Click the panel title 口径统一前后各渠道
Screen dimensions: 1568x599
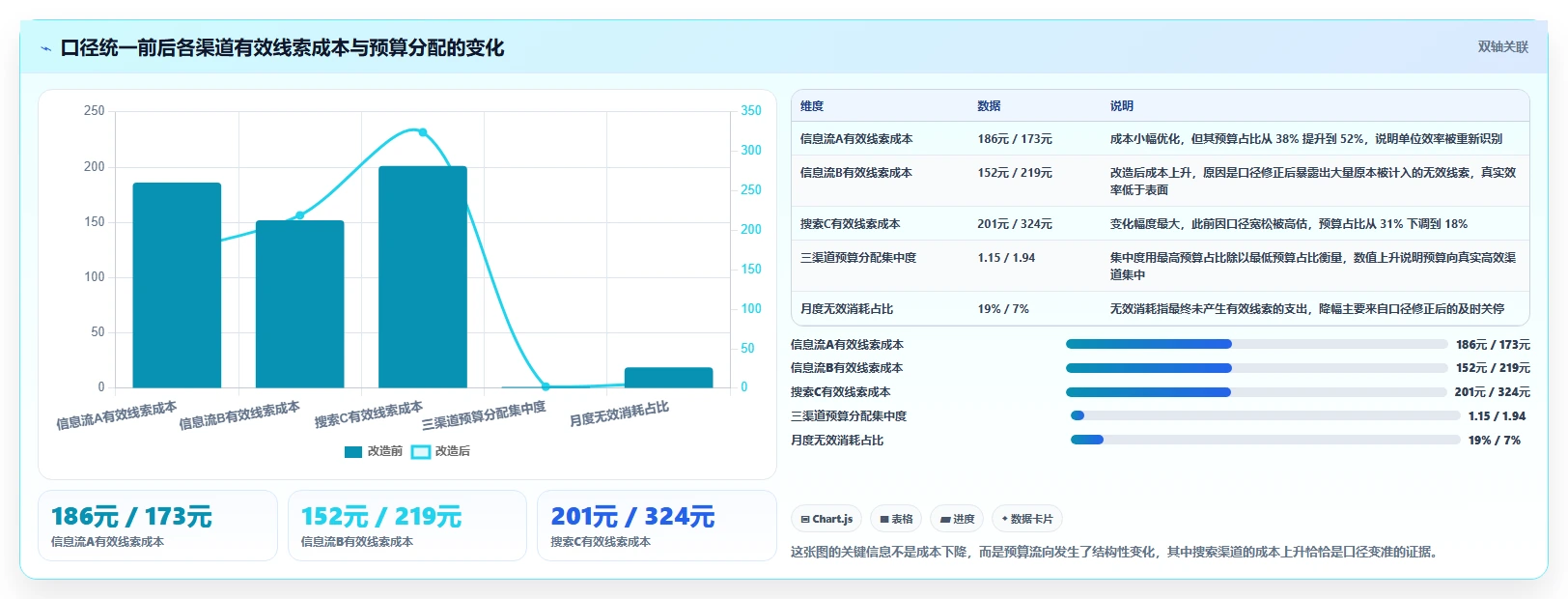282,48
